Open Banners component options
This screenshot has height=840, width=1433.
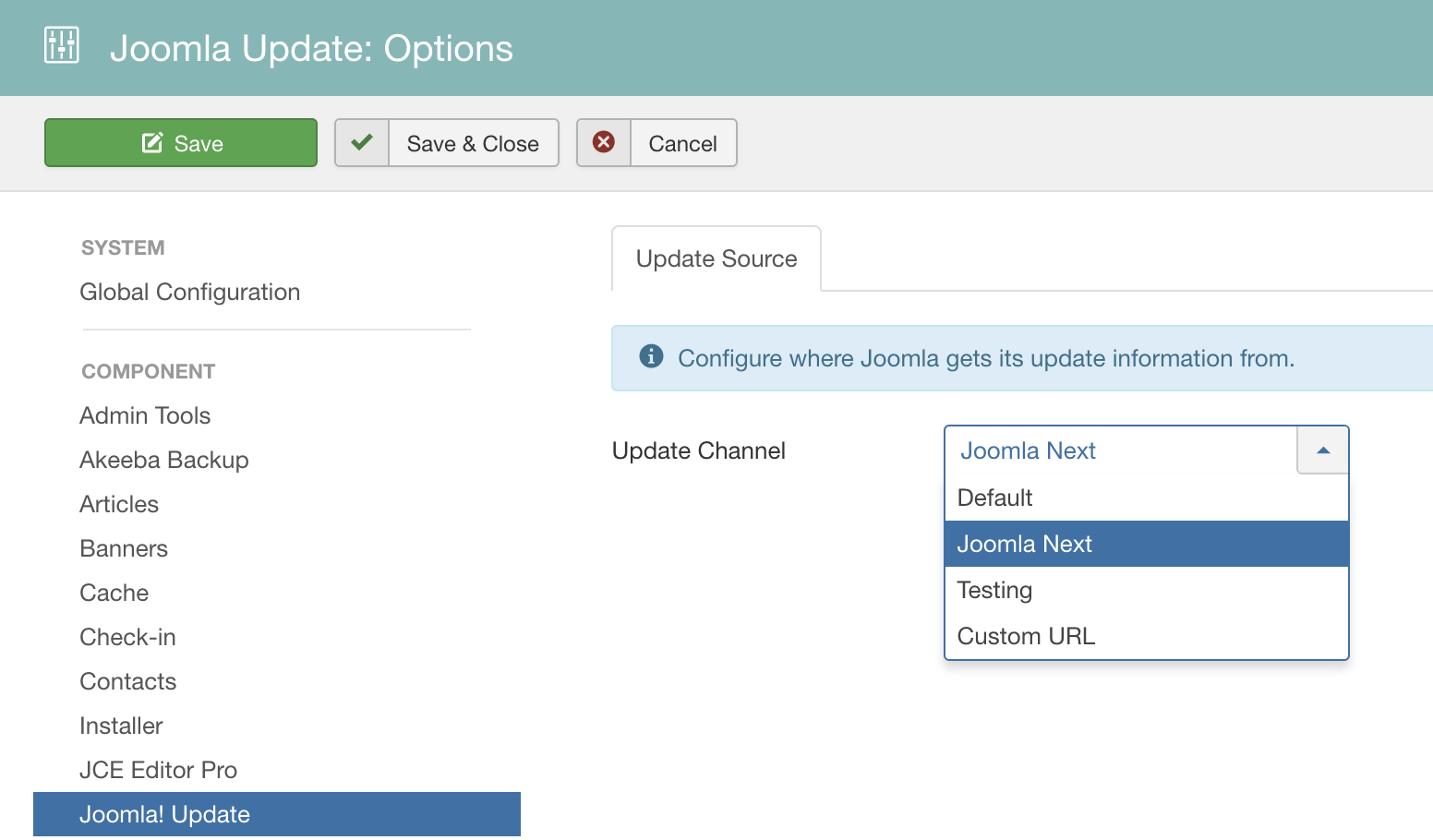[x=124, y=548]
